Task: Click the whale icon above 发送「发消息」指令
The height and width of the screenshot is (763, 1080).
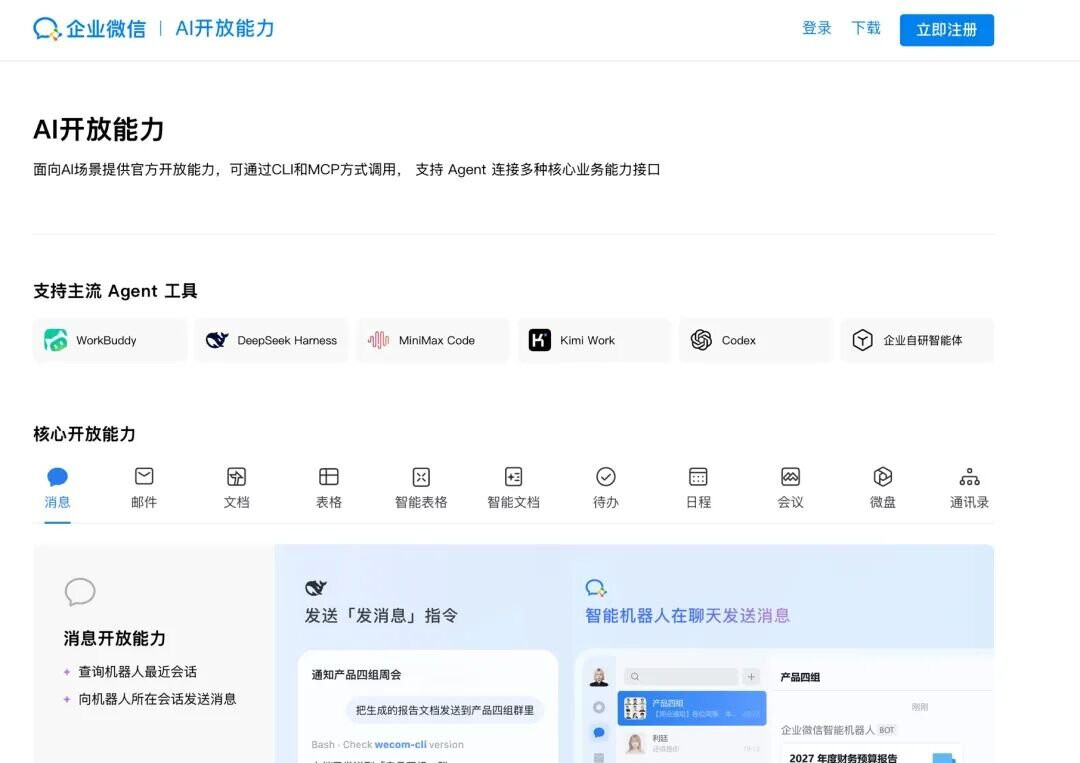Action: [x=315, y=587]
